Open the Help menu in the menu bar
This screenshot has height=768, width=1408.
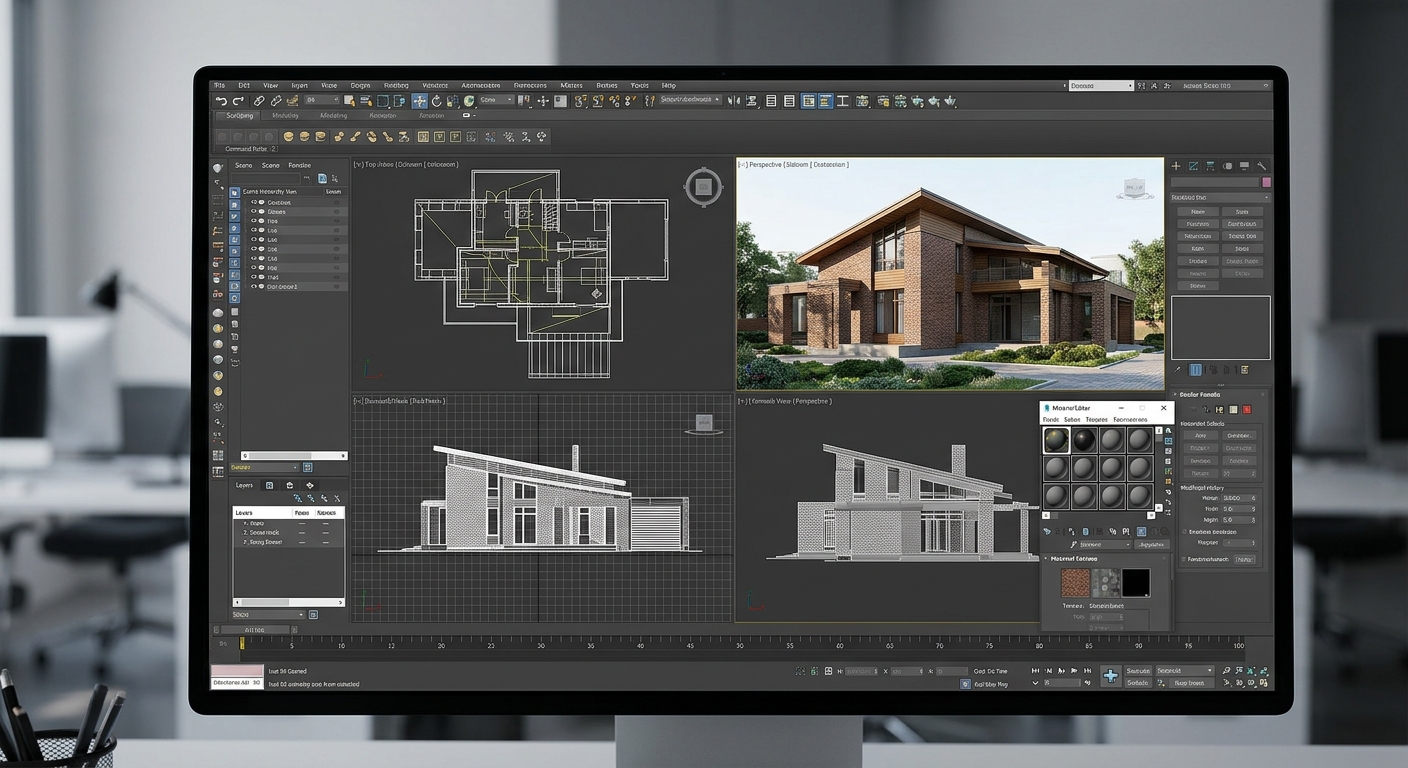click(668, 86)
